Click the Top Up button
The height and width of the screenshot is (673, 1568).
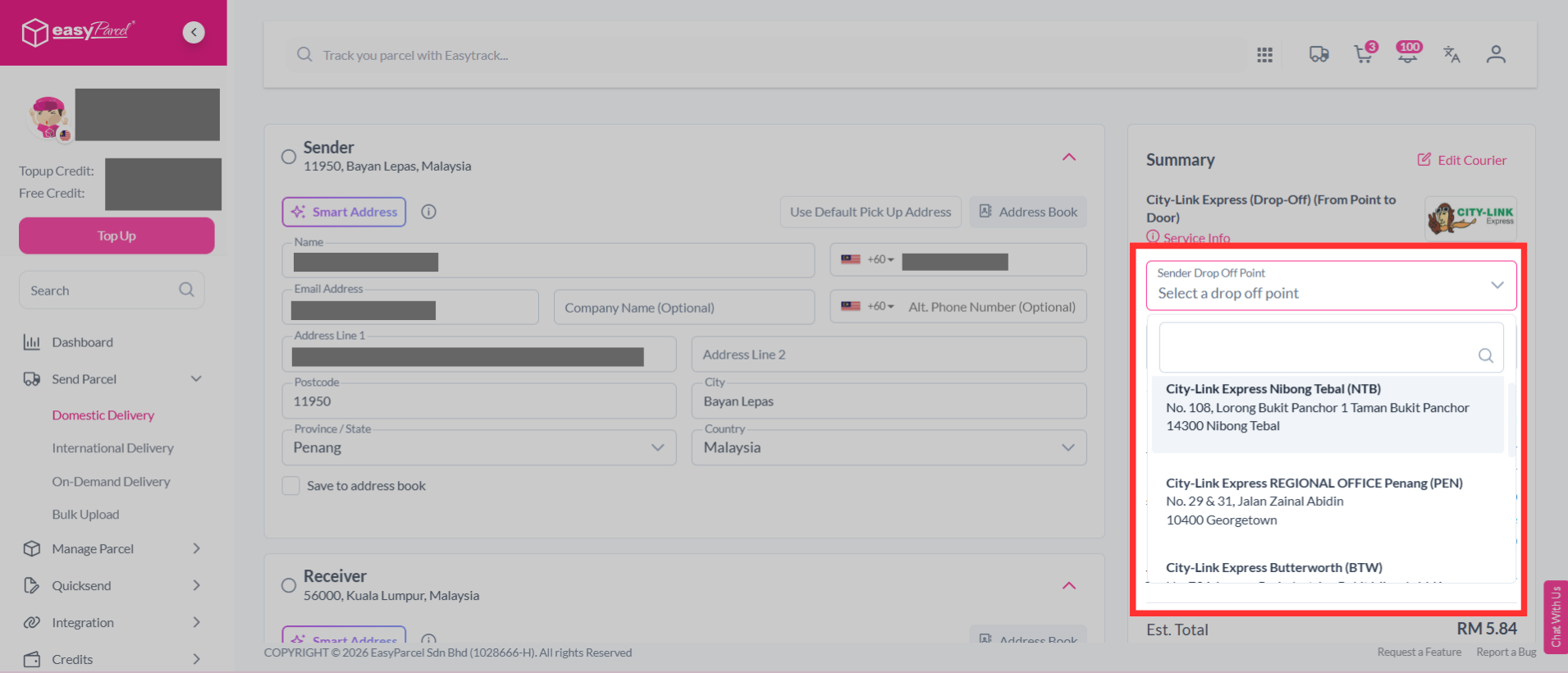pos(117,236)
